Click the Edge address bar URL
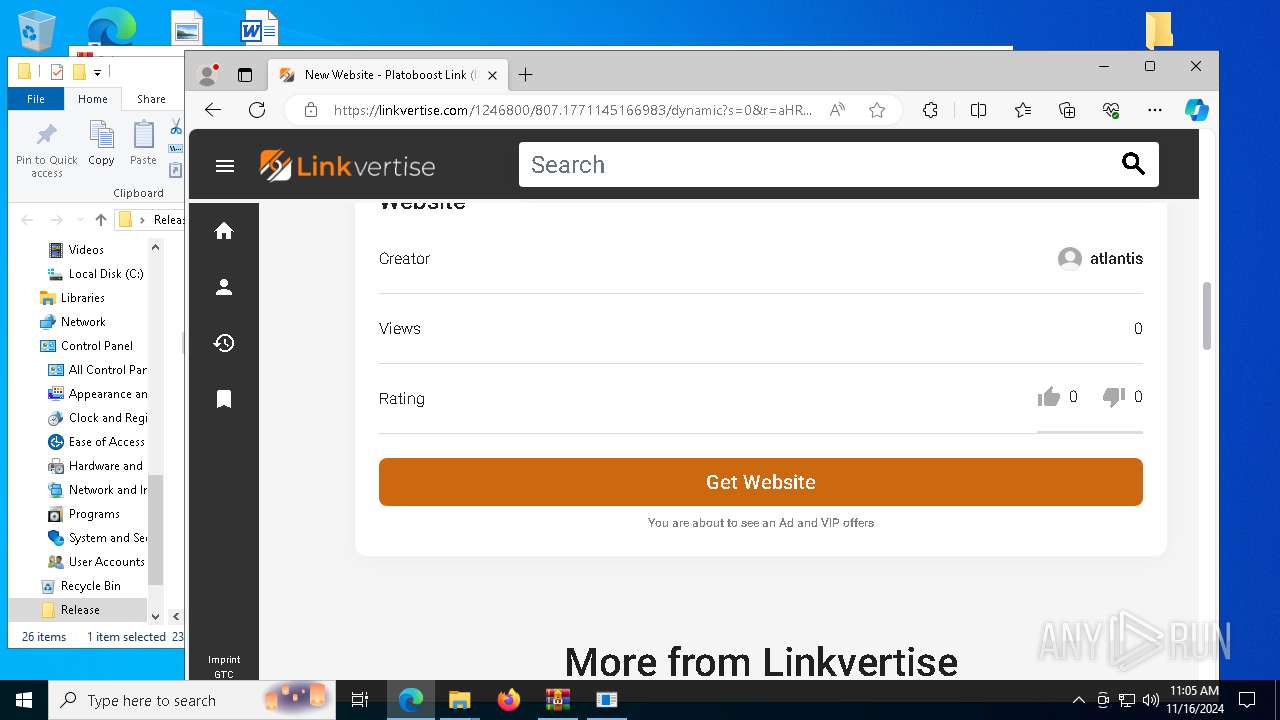Screen dimensions: 1280x720 coord(572,110)
